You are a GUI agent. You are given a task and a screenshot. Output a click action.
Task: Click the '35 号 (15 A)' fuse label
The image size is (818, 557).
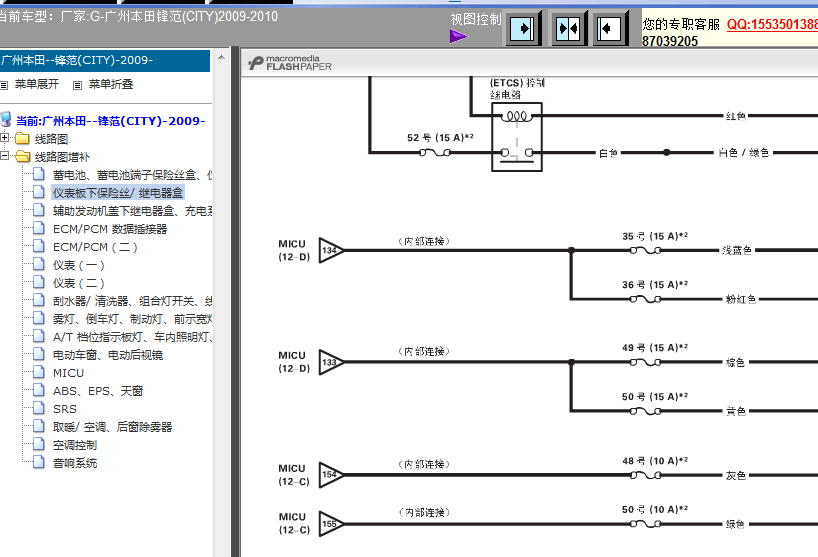pyautogui.click(x=655, y=236)
